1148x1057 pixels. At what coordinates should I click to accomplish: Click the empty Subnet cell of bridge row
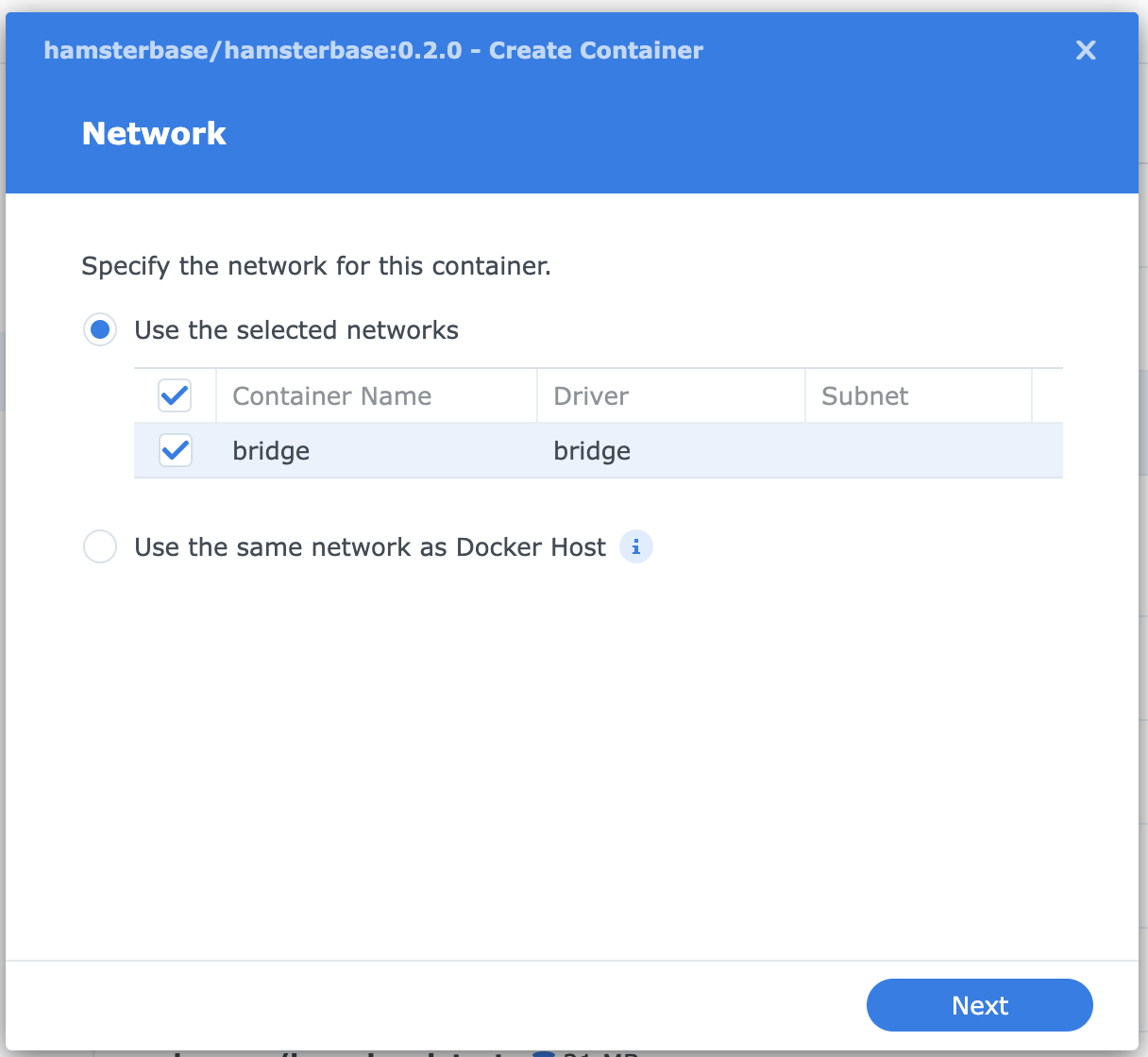[x=918, y=451]
